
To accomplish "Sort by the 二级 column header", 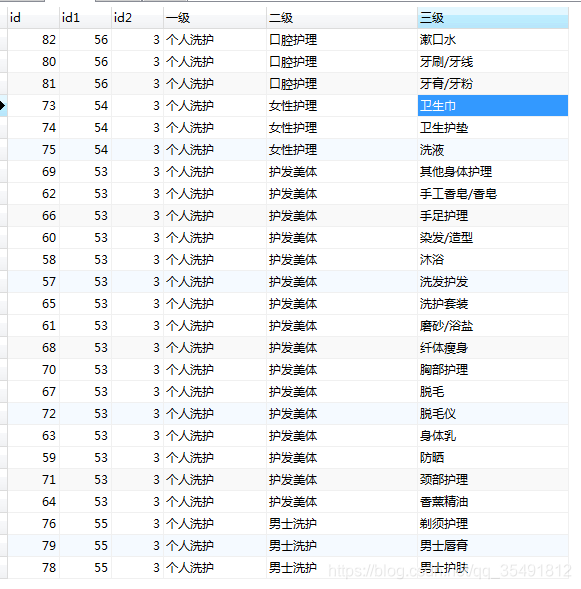I will (342, 18).
